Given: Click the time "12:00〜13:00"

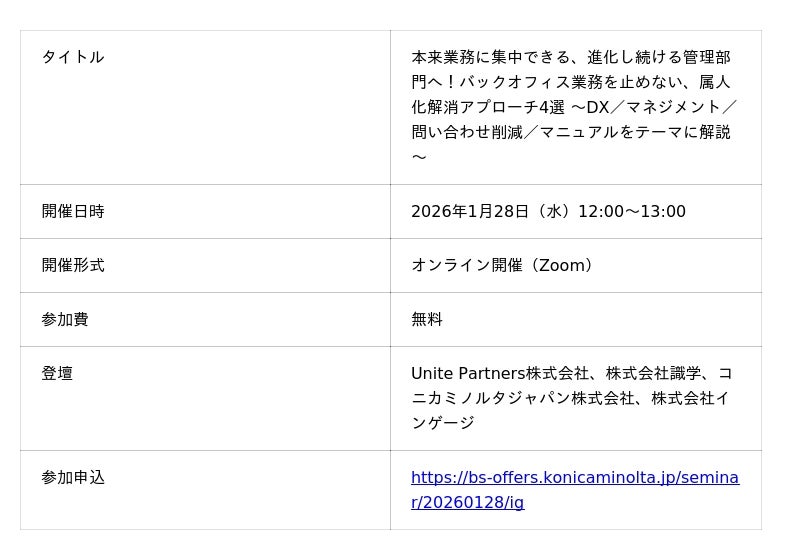Looking at the screenshot, I should (632, 211).
